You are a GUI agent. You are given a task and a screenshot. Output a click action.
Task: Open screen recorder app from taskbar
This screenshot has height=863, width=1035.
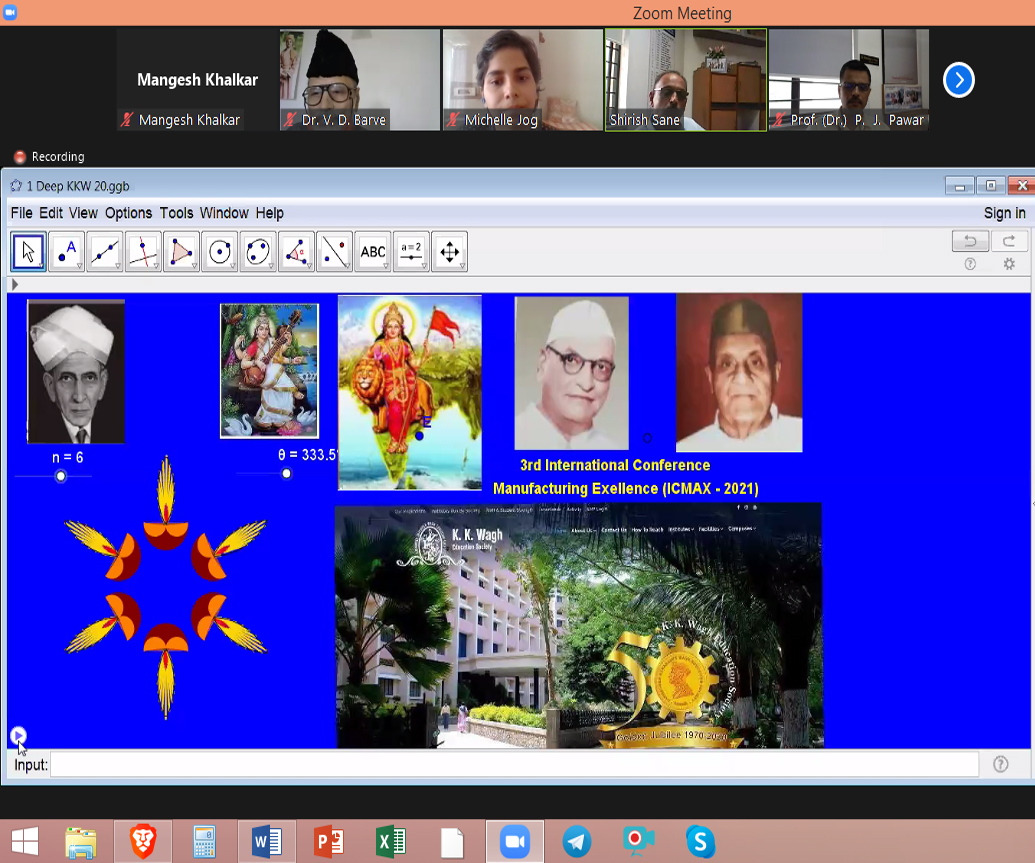638,842
